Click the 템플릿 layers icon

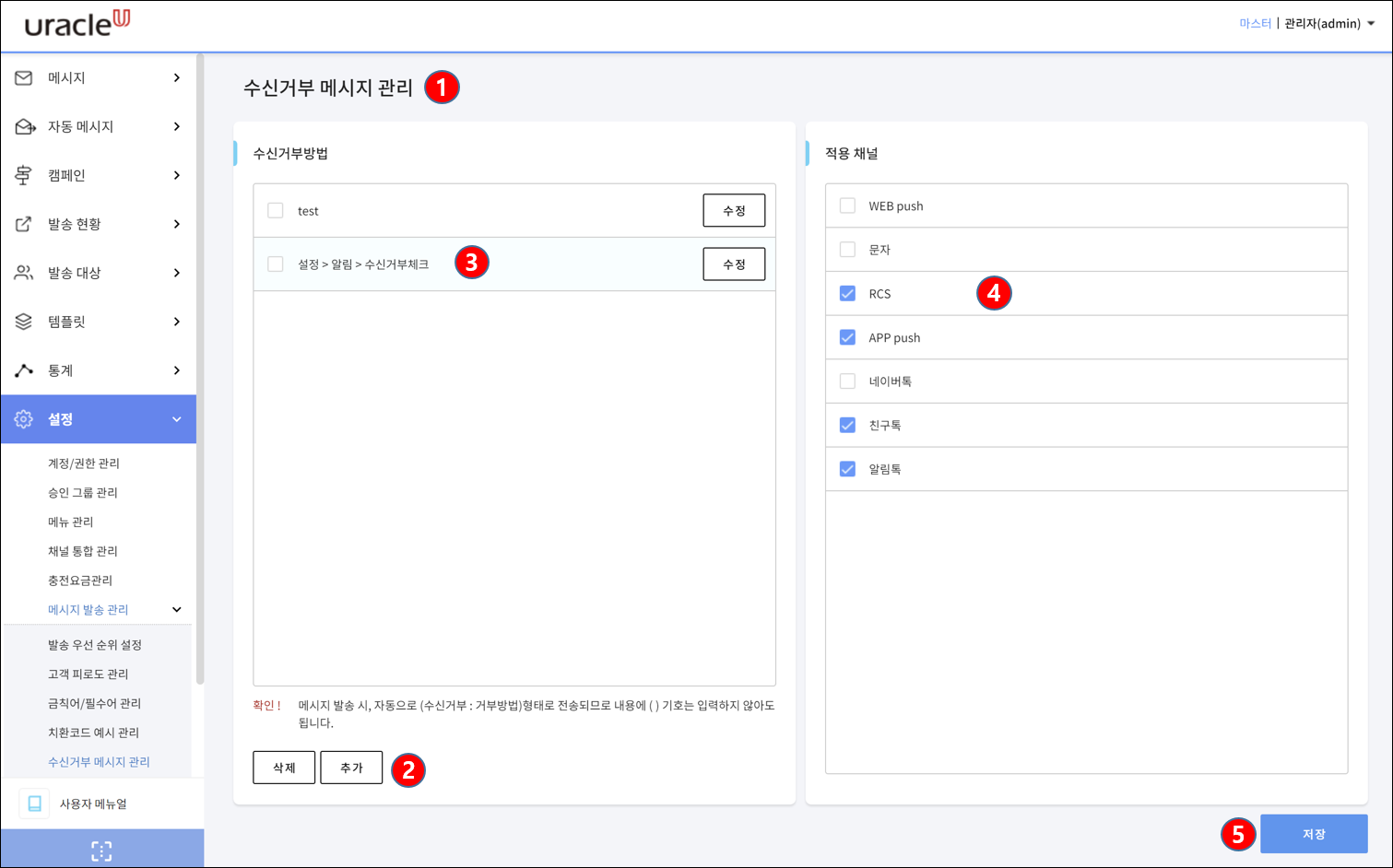pyautogui.click(x=24, y=322)
